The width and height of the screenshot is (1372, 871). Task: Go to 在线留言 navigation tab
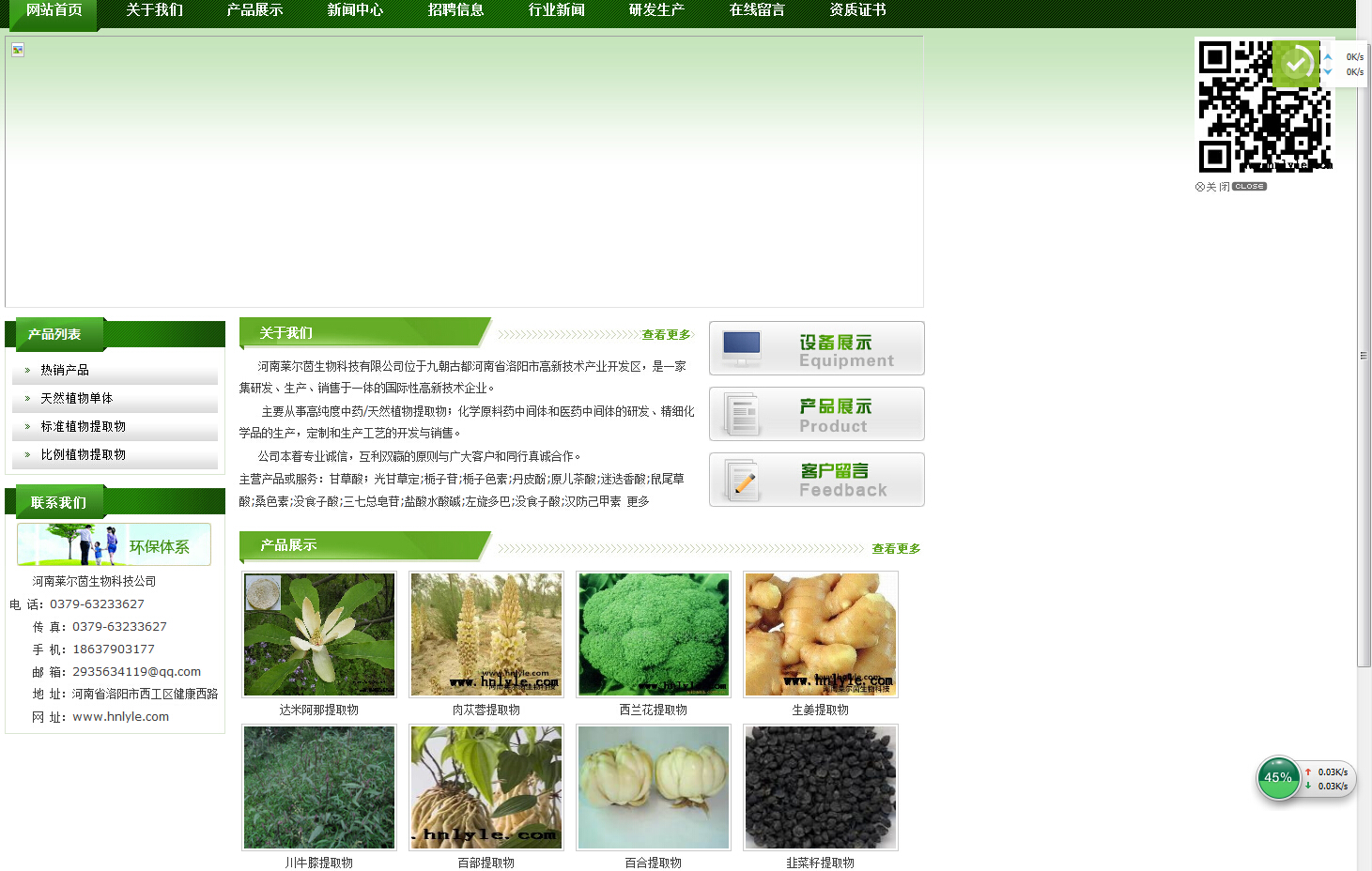tap(758, 10)
